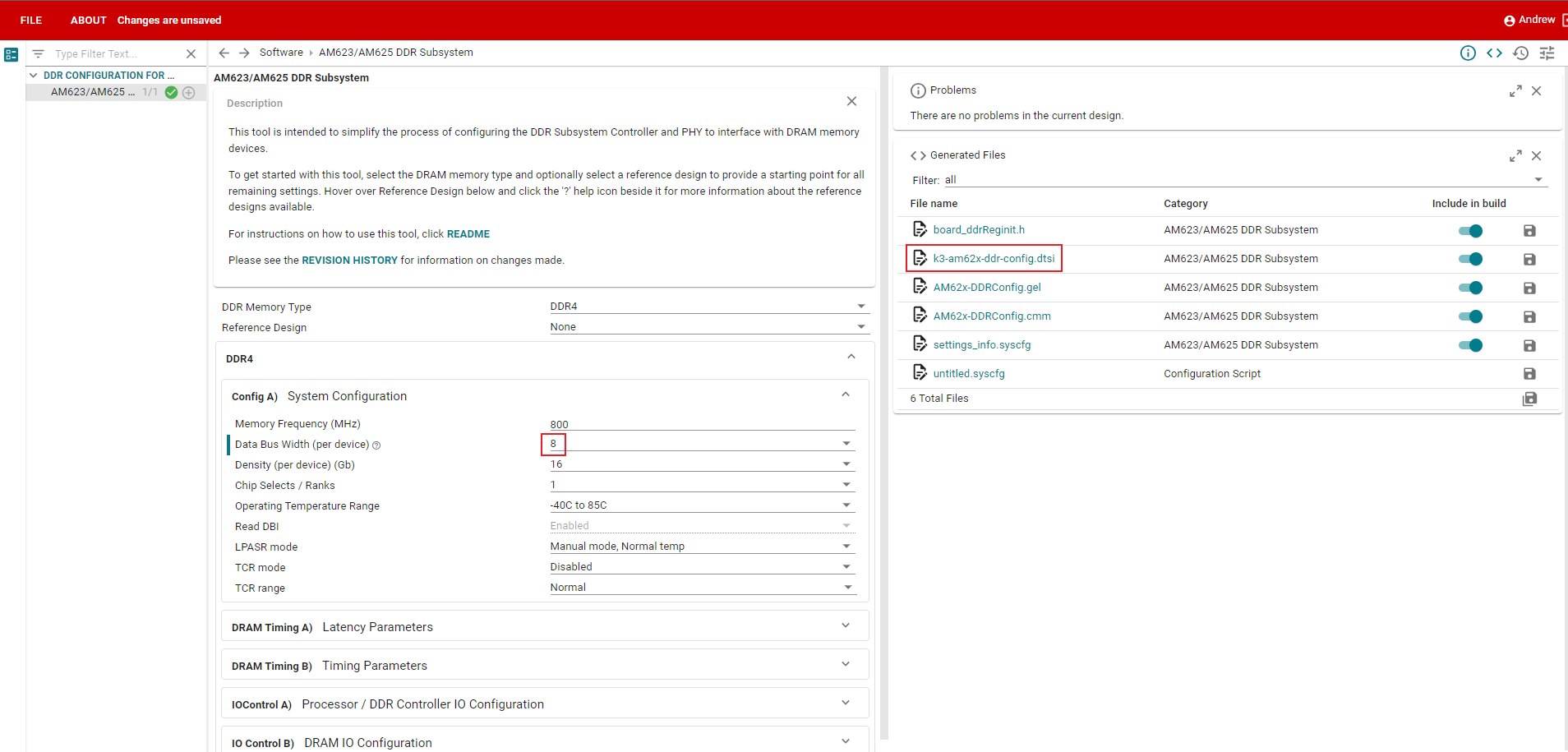Click help icon beside Data Bus Width
Screen dimensions: 1568x752
pos(376,445)
